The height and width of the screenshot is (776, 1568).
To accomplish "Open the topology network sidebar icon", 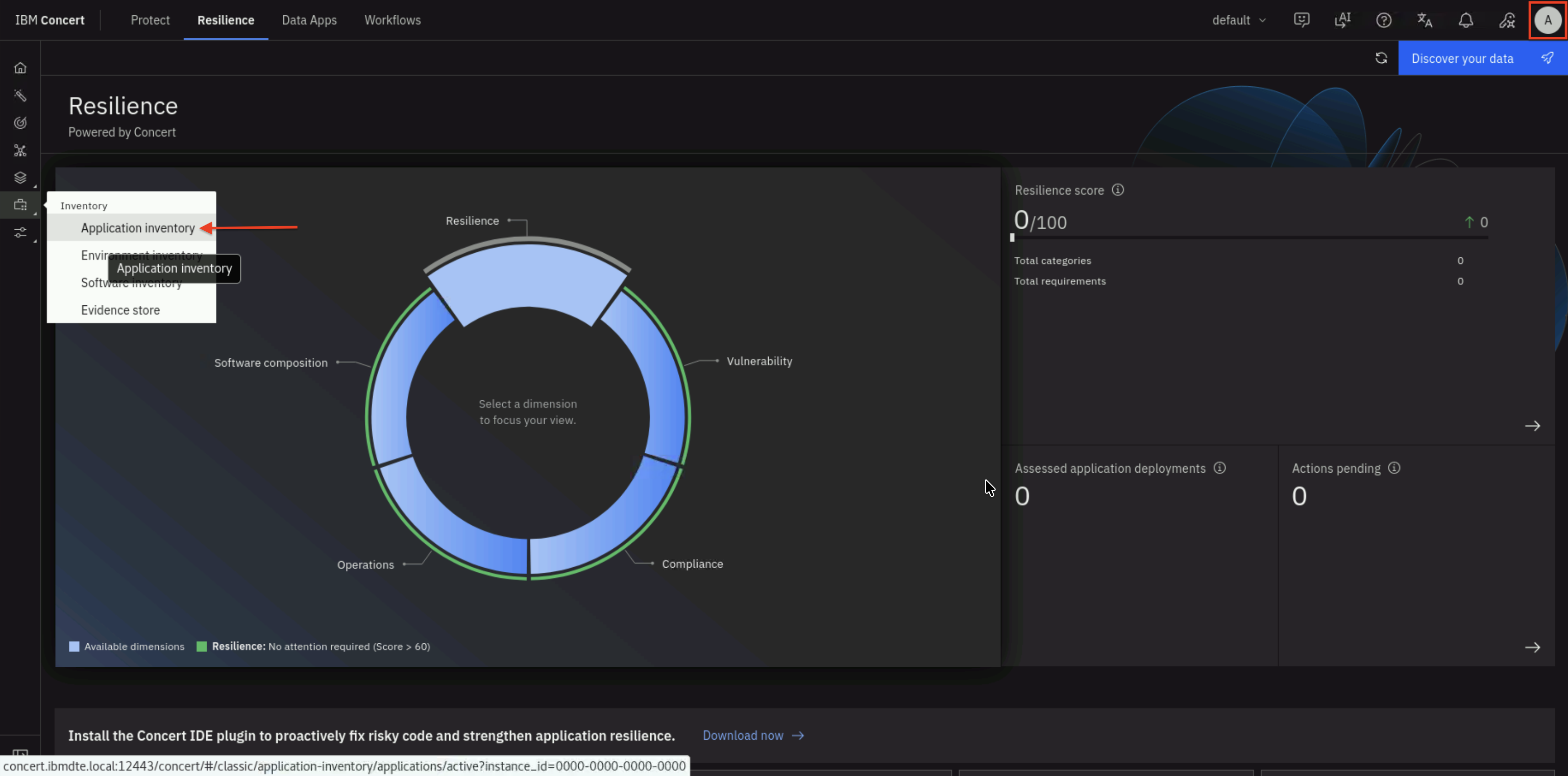I will 20,150.
